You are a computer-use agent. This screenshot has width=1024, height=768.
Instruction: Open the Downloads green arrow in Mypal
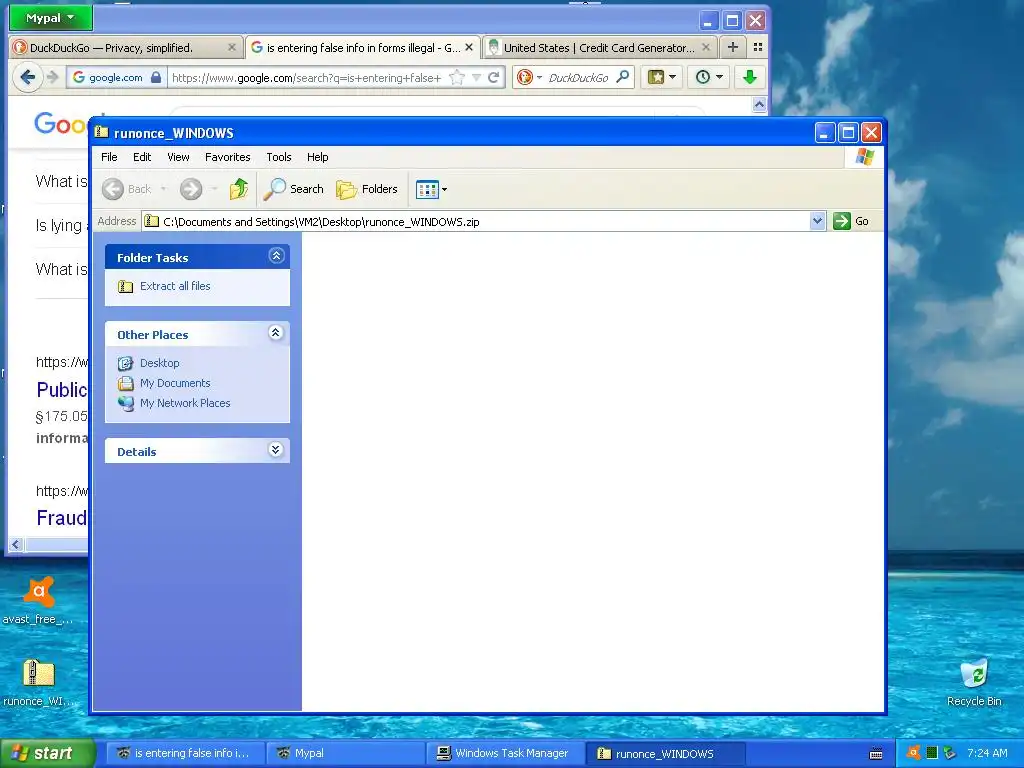(750, 78)
